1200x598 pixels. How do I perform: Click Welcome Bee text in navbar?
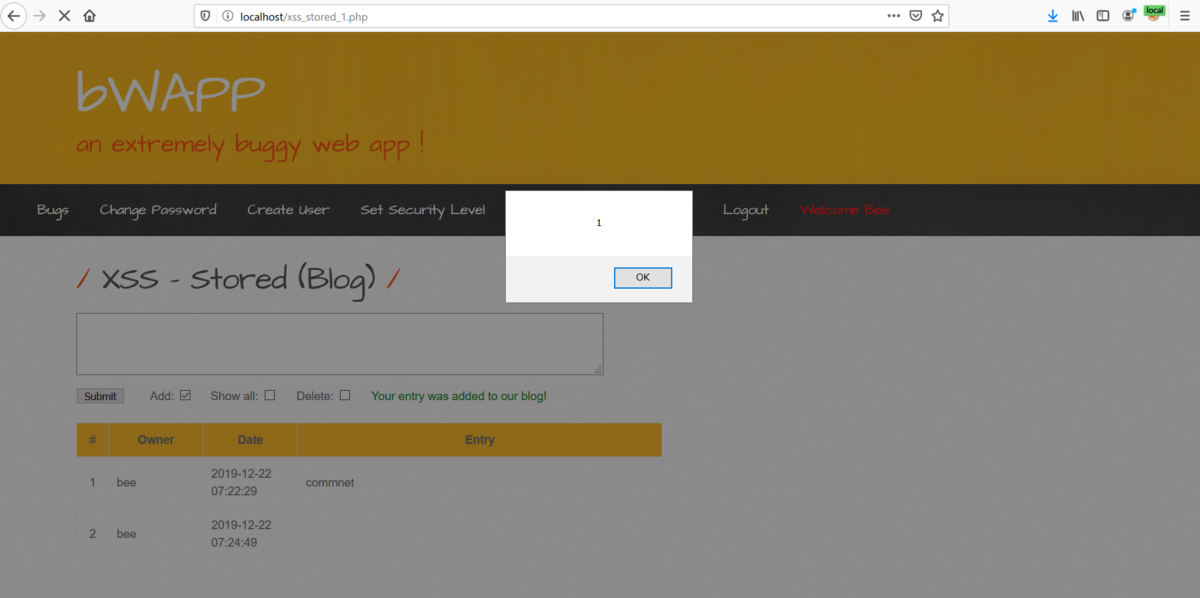pos(845,210)
